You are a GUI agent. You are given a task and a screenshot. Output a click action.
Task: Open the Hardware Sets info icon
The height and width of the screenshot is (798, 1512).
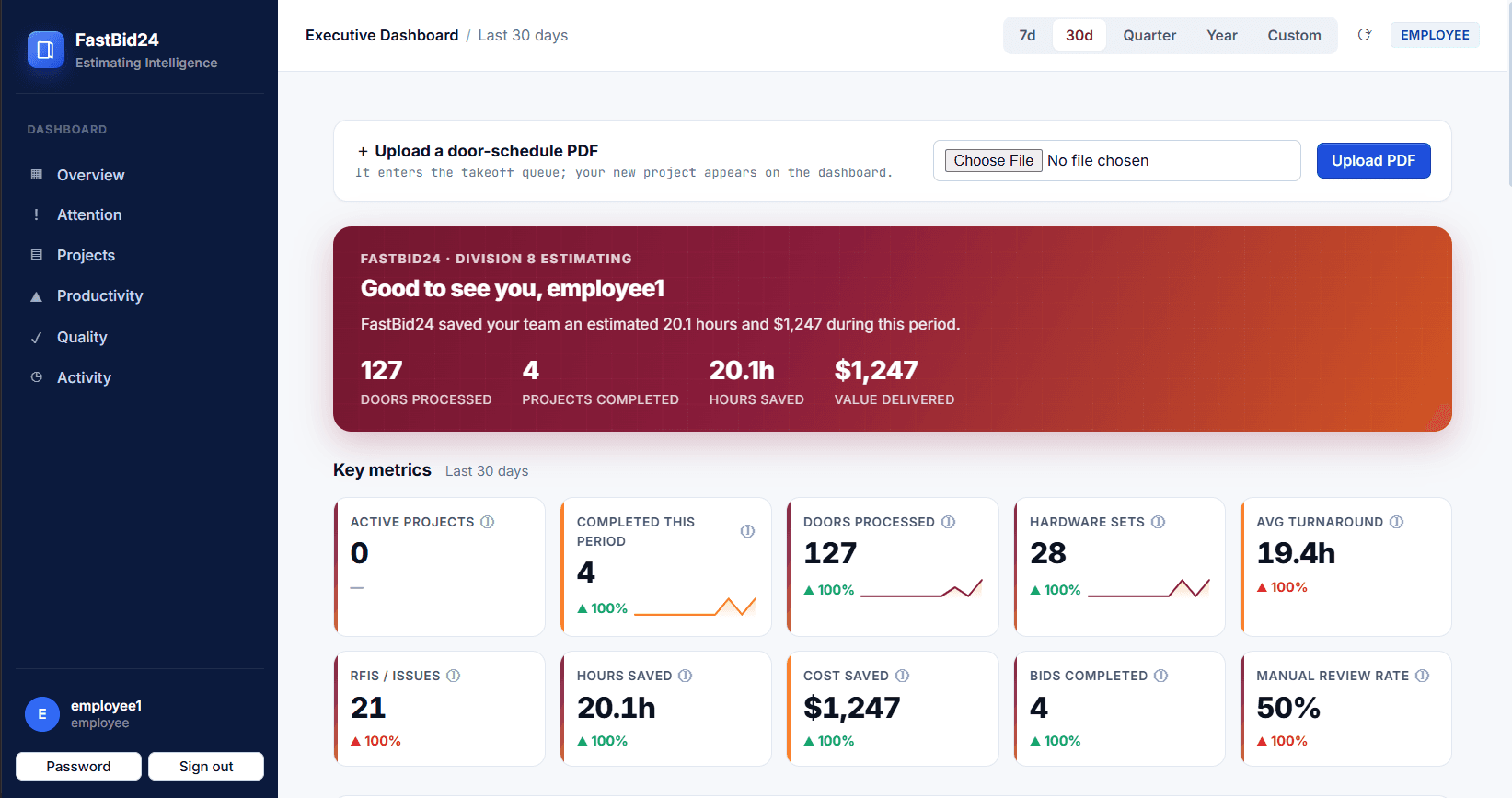[1159, 522]
